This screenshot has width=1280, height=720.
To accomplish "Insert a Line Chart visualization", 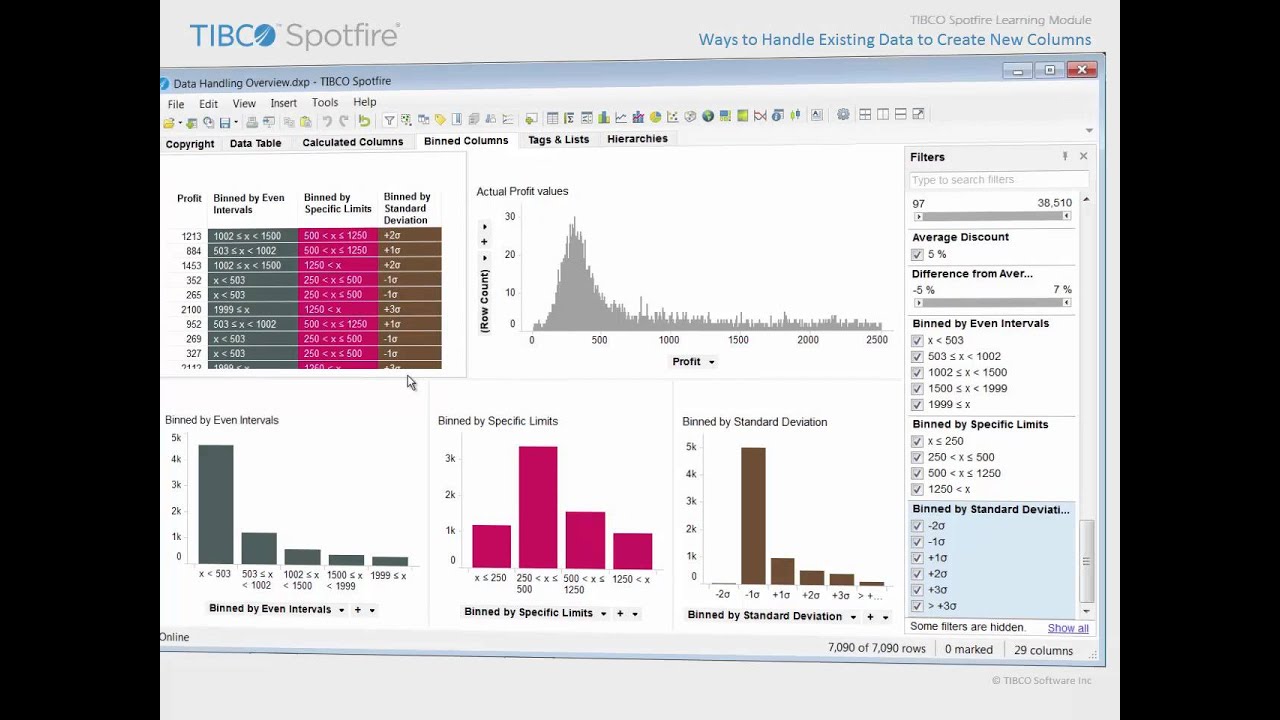I will [x=621, y=117].
